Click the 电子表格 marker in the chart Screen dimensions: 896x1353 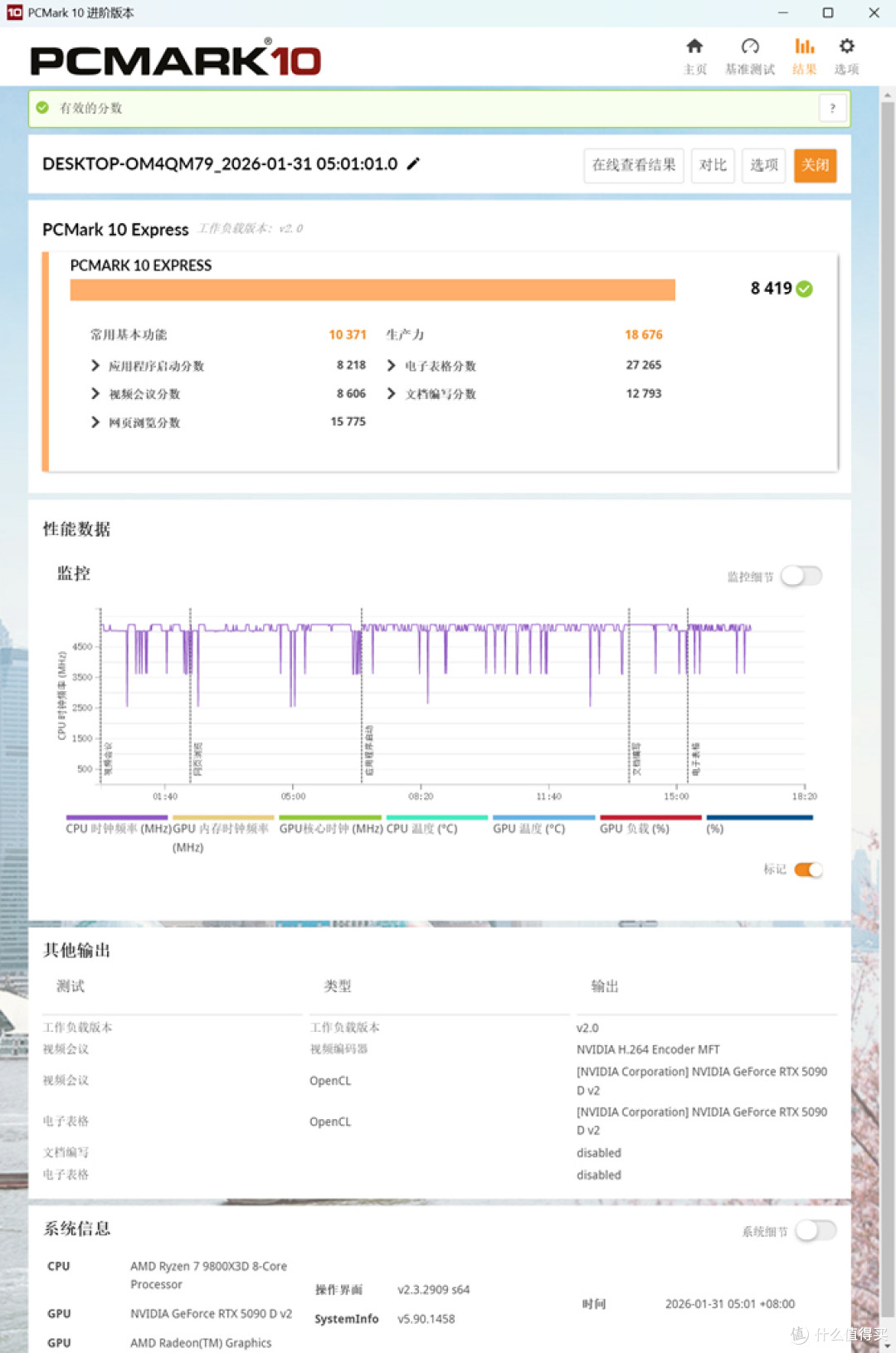695,759
